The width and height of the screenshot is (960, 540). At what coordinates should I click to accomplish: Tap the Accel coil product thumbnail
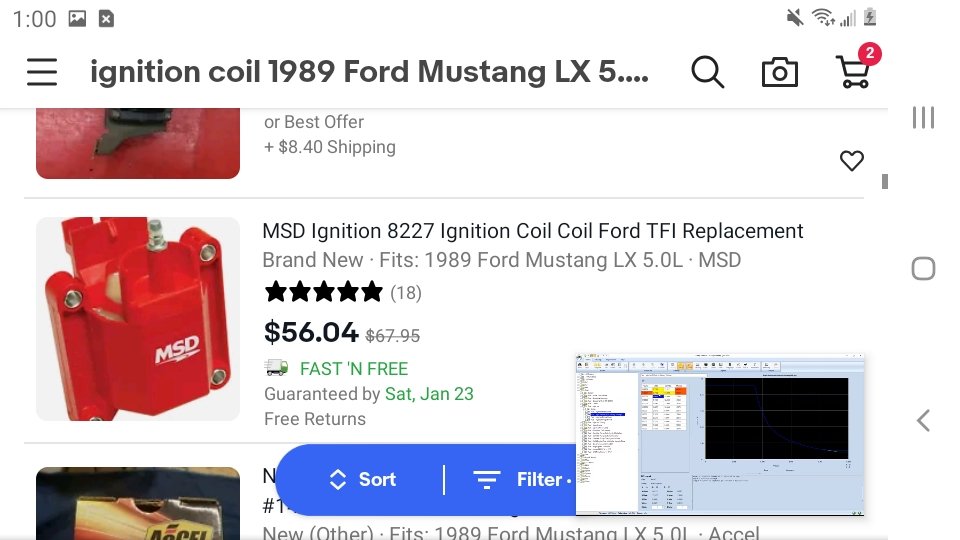(x=138, y=503)
